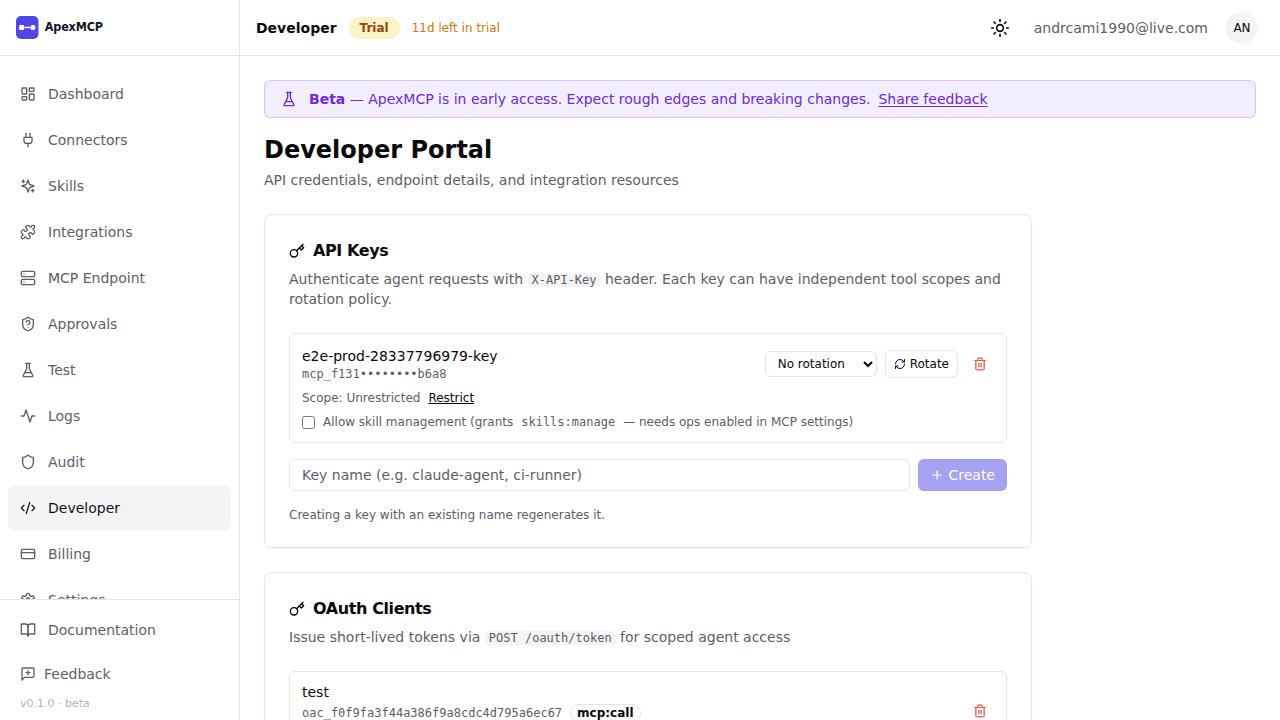Click the key icon beside API Keys

click(x=297, y=251)
